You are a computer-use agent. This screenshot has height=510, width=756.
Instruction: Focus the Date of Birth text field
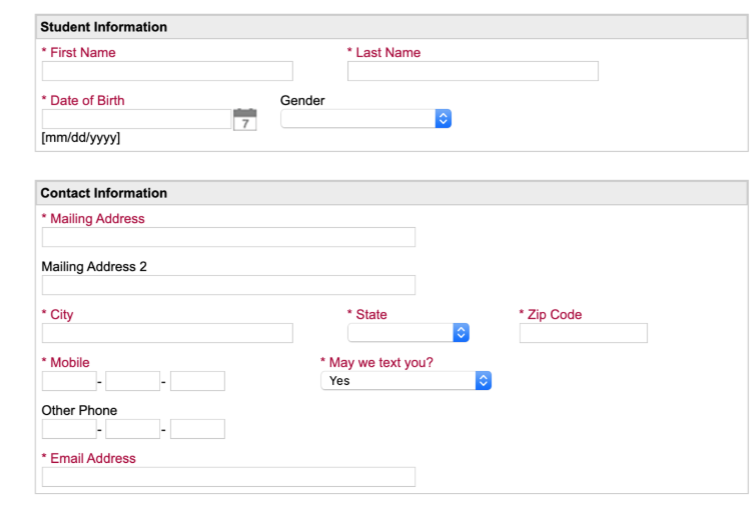click(x=136, y=119)
